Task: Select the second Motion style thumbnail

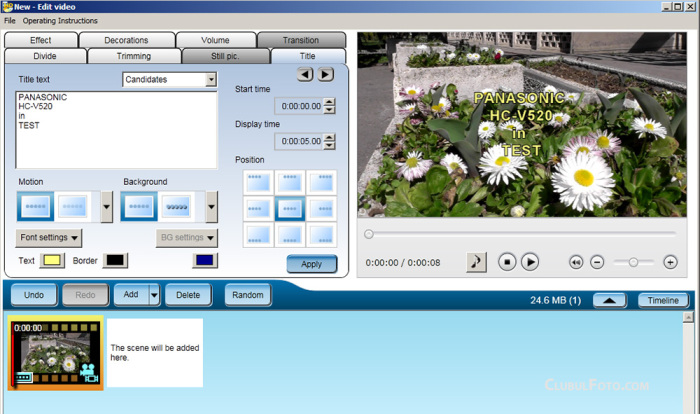Action: (x=73, y=206)
